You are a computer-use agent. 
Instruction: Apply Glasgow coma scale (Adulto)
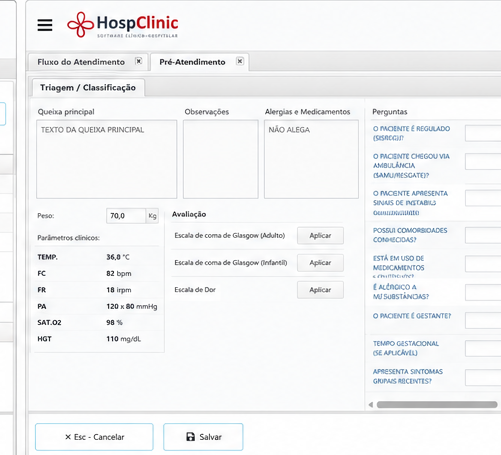(x=320, y=236)
